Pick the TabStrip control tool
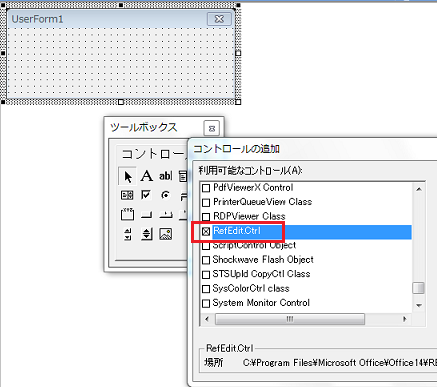Image resolution: width=437 pixels, height=387 pixels. 166,215
